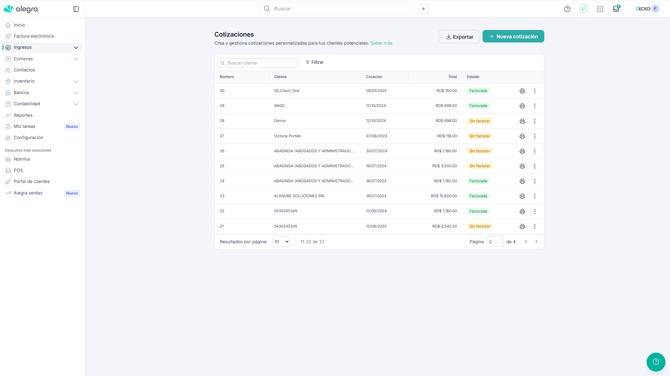Open Mis tareas in sidebar
The width and height of the screenshot is (670, 376).
click(24, 126)
